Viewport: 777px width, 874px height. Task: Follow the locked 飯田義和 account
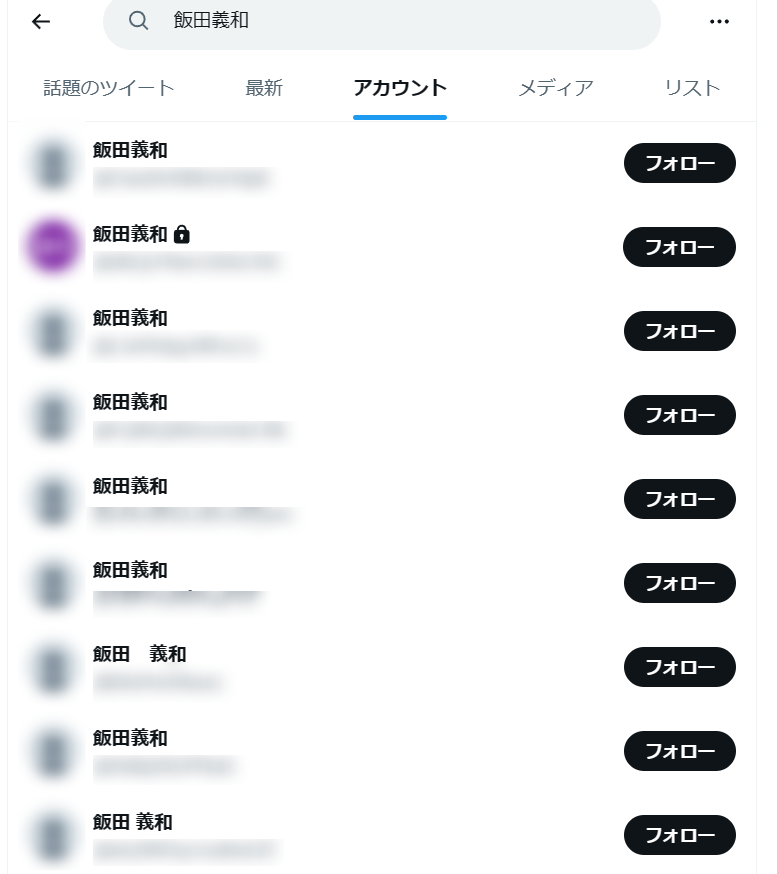[679, 247]
